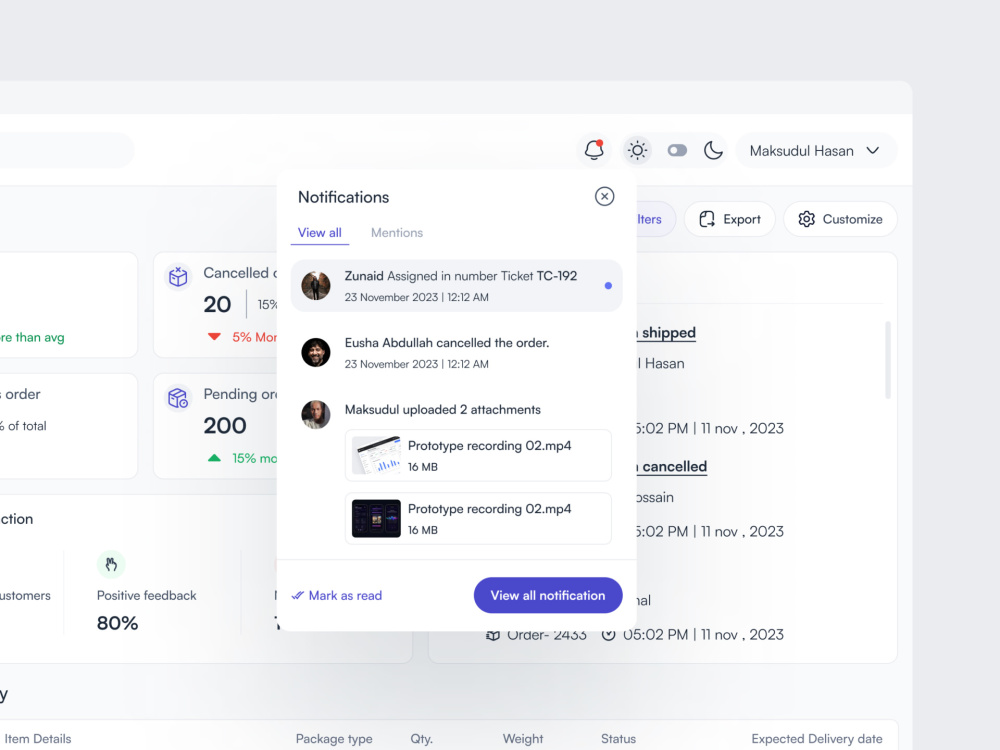
Task: Open Zunaid ticket TC-192 notification
Action: (x=457, y=286)
